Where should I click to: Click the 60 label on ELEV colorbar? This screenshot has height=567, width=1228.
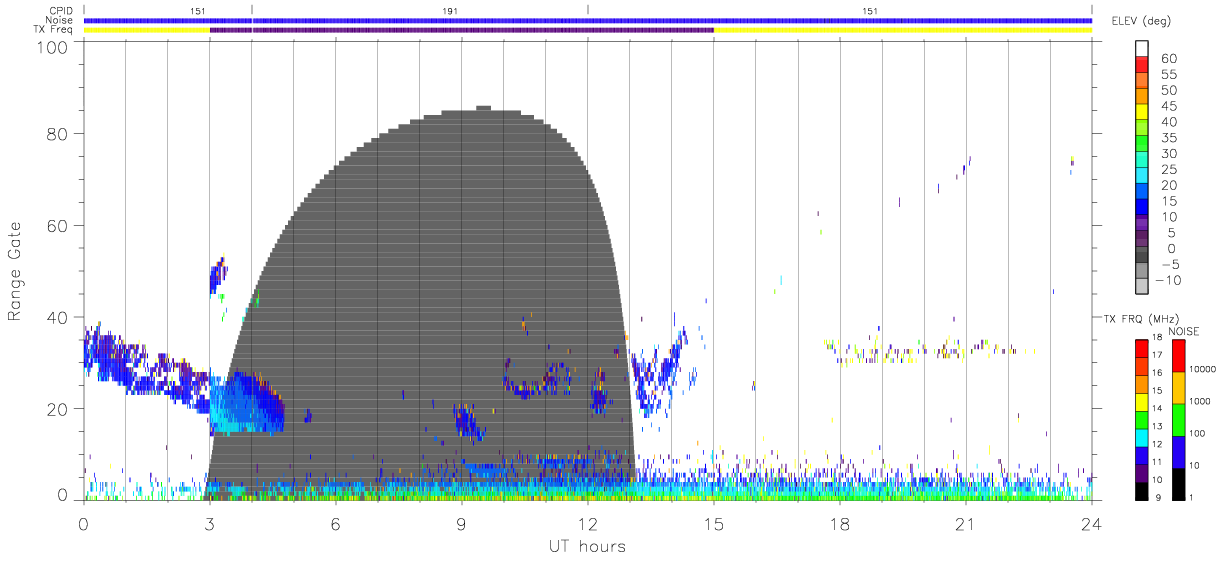pos(1168,58)
